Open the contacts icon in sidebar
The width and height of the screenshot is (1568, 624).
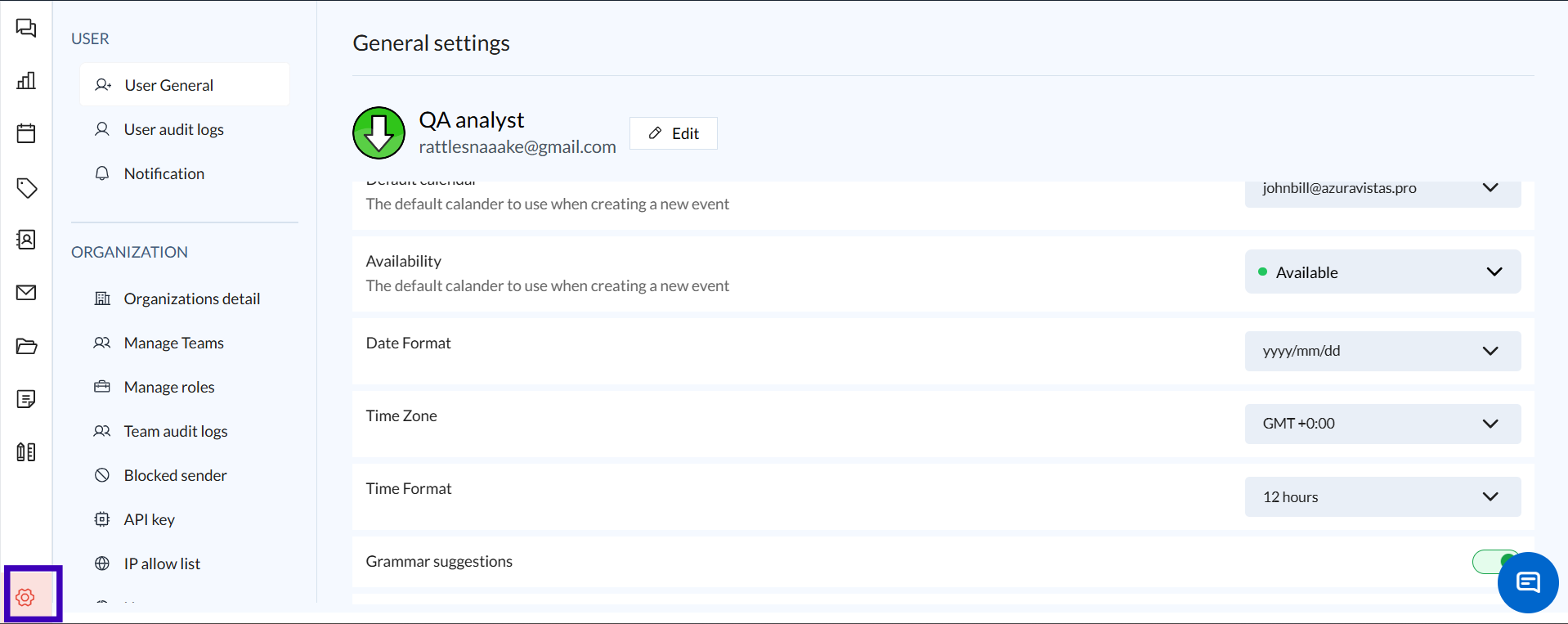26,240
